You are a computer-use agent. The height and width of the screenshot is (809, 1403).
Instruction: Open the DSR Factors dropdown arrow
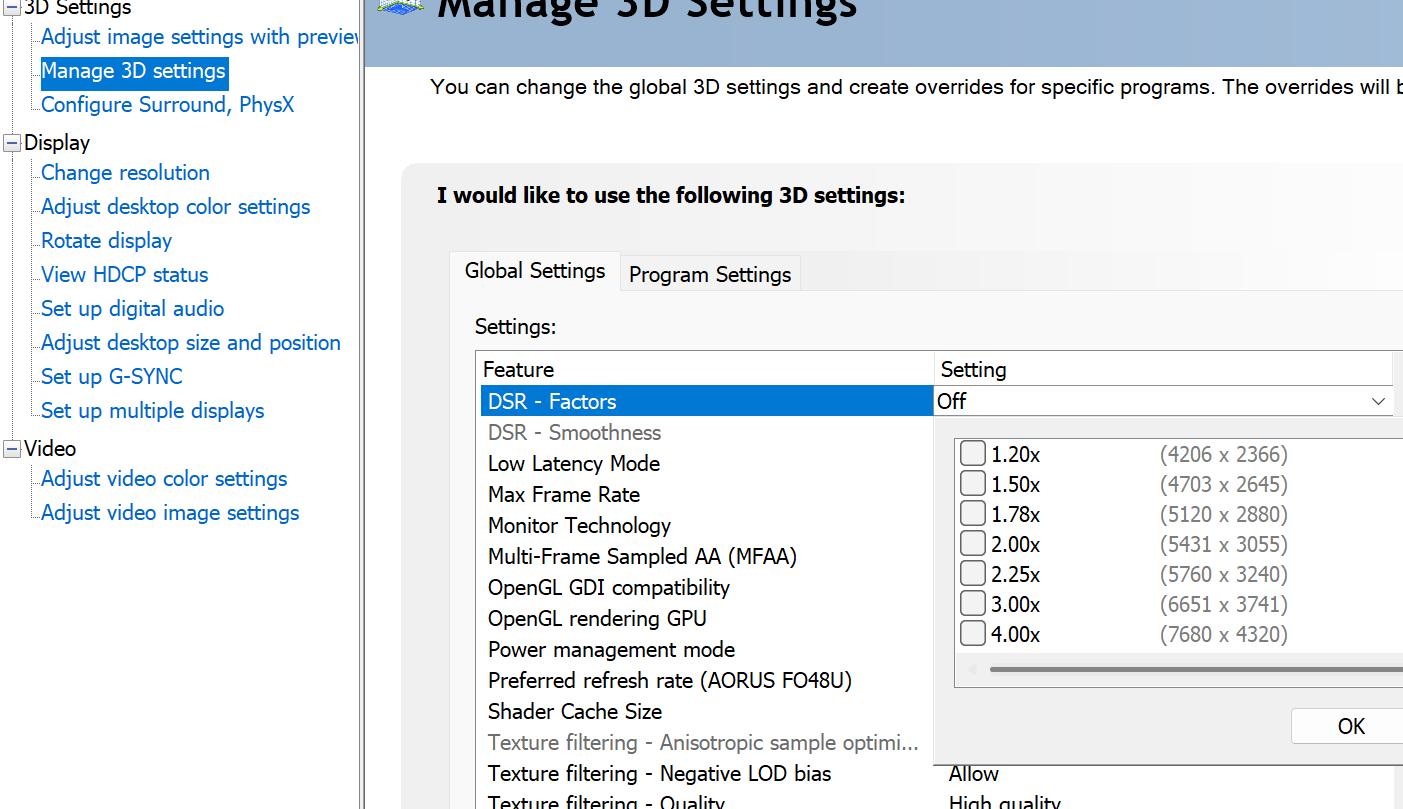[x=1379, y=401]
